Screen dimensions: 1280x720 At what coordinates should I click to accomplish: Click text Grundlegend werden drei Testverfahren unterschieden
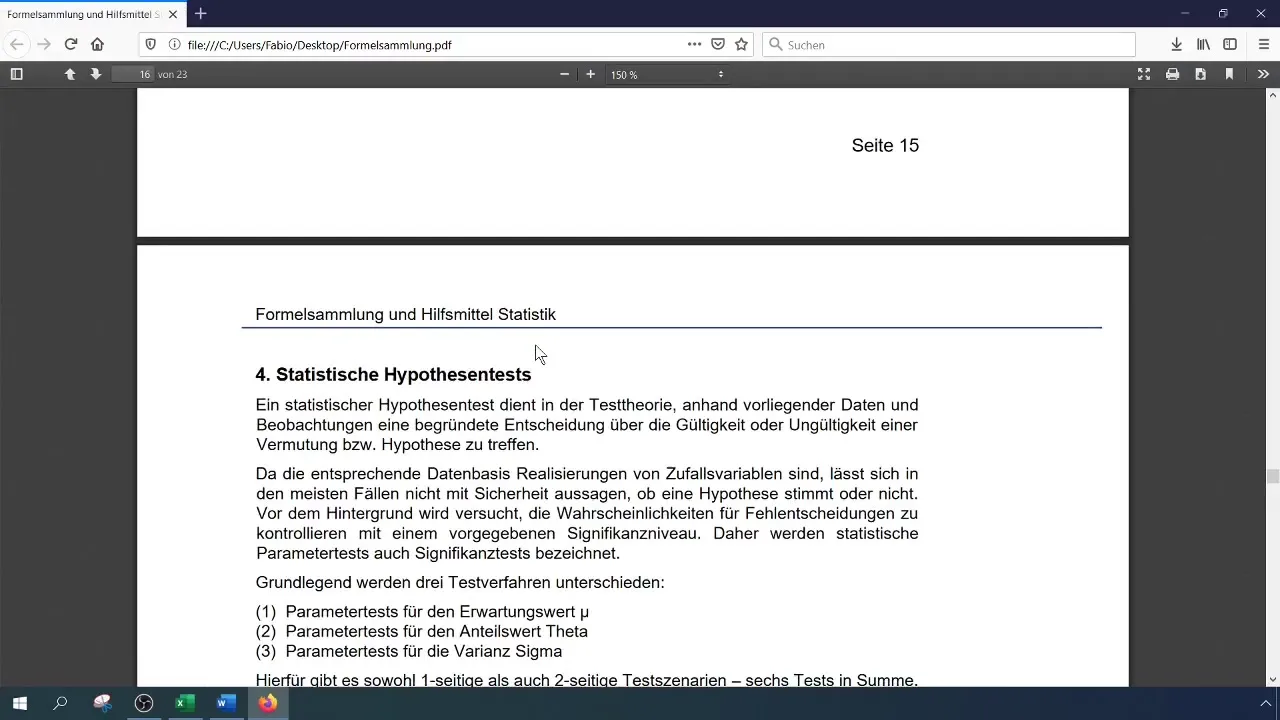pyautogui.click(x=460, y=583)
